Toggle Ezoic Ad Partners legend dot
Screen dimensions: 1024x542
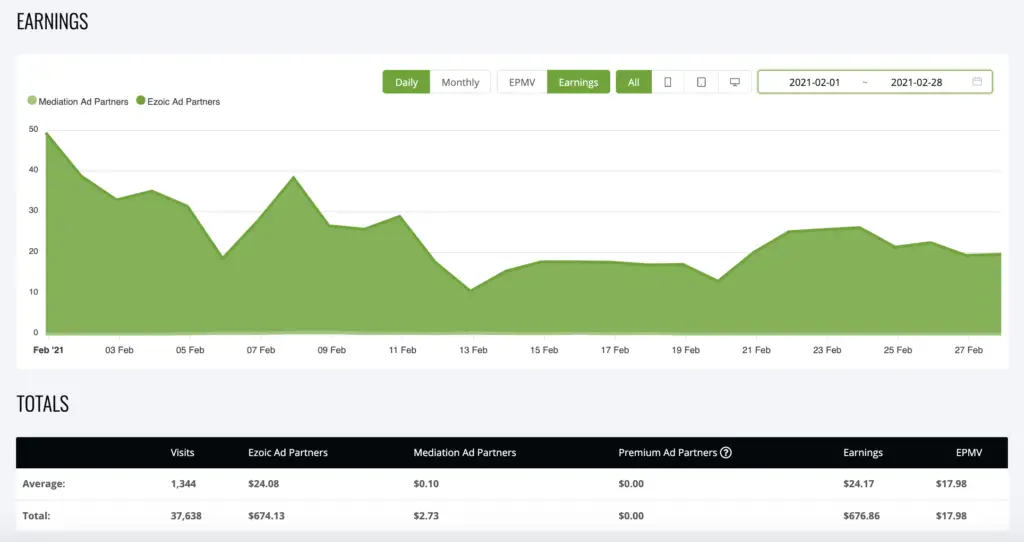point(140,101)
